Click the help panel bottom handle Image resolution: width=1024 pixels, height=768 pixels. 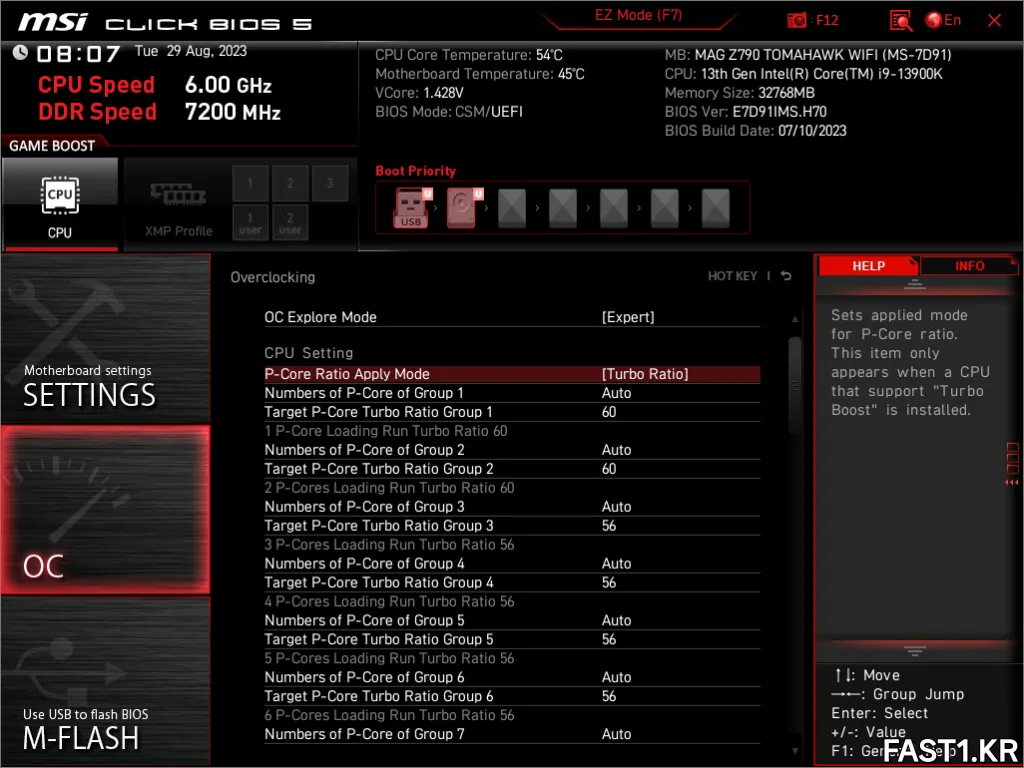click(914, 650)
